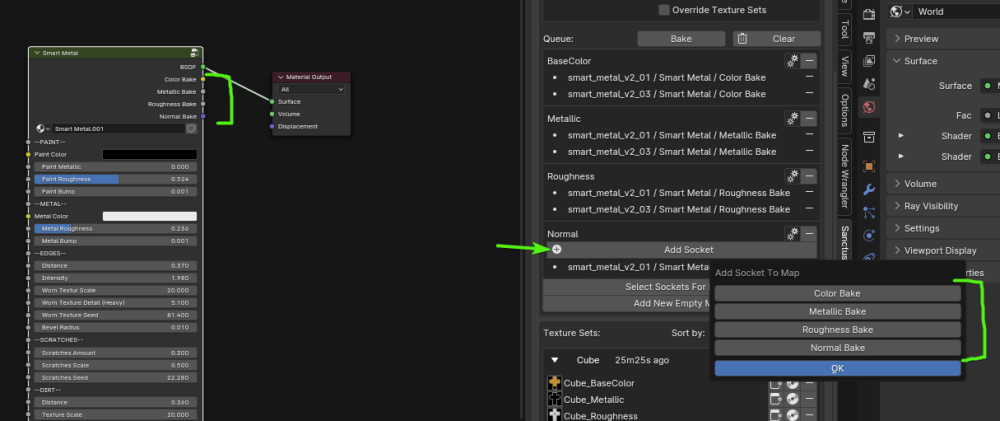This screenshot has width=1000, height=421.
Task: Click the trash icon on Clear button
Action: click(x=742, y=39)
